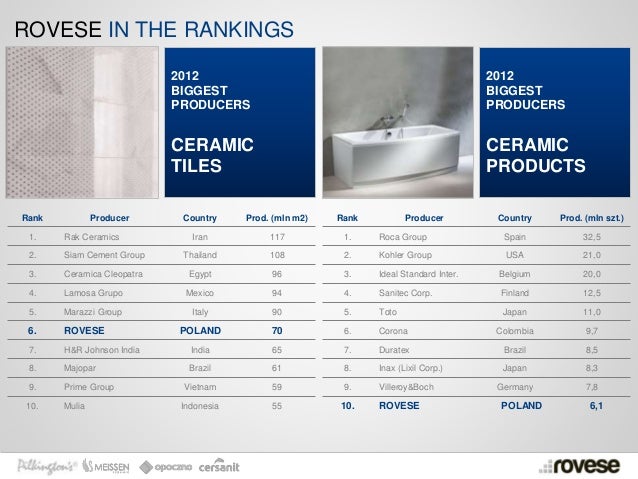Select 'Sanitec Corp.' producer cell
The image size is (638, 479).
[405, 293]
